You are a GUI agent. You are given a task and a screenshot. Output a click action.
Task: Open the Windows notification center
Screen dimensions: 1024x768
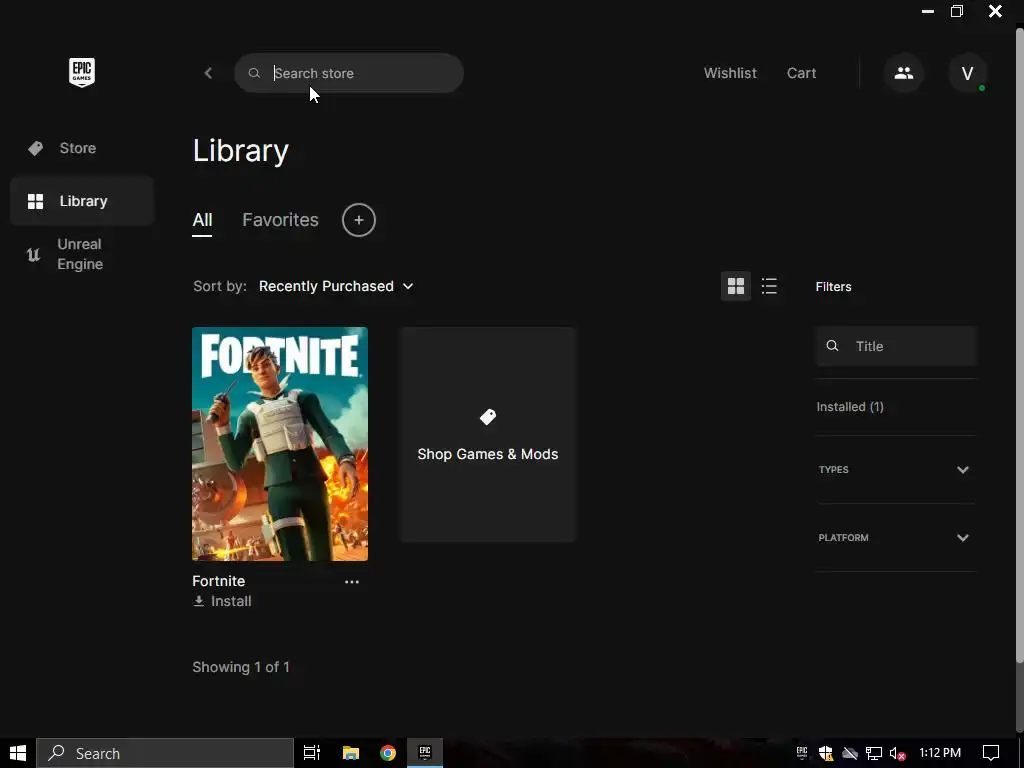pos(991,753)
